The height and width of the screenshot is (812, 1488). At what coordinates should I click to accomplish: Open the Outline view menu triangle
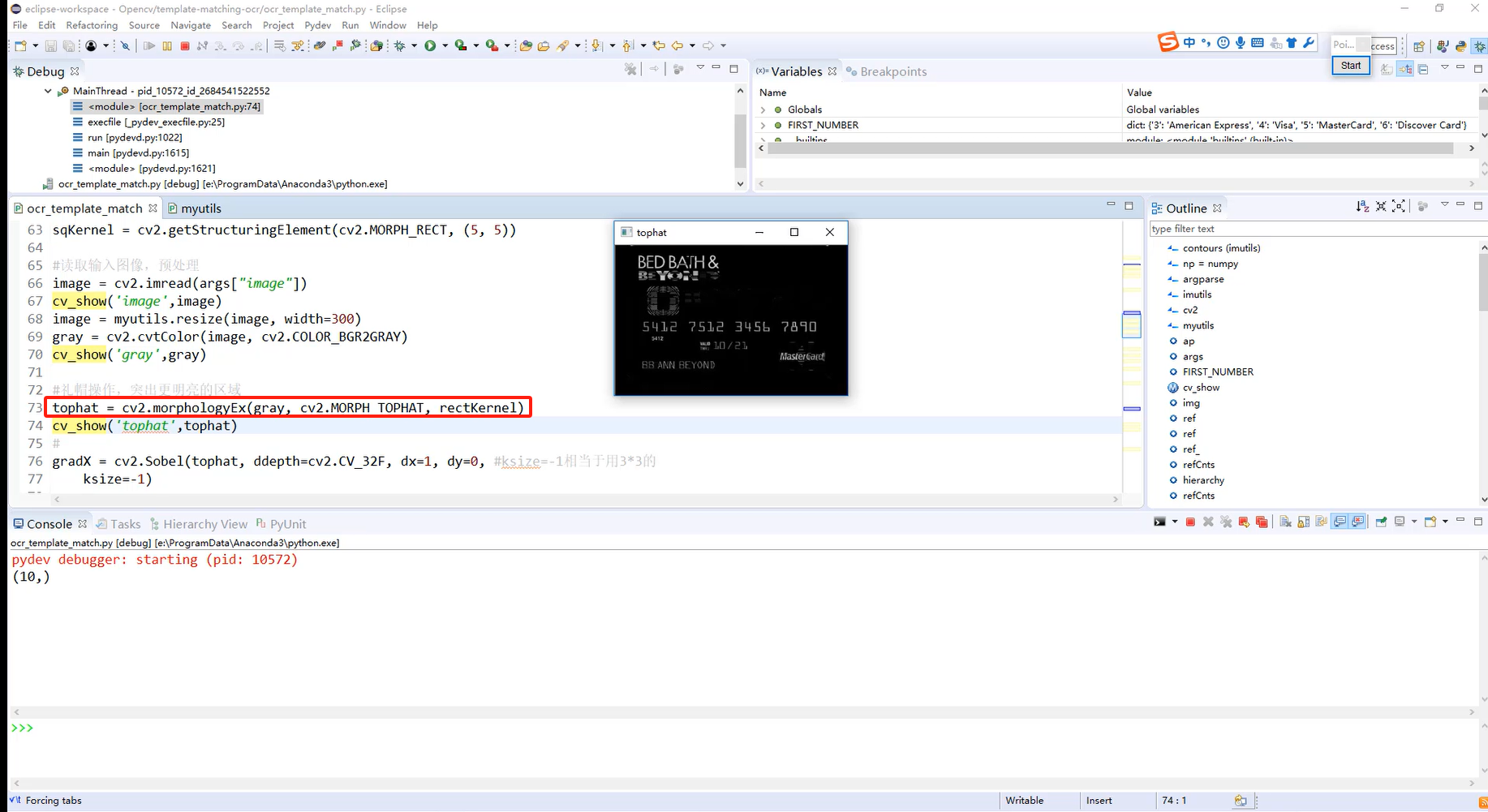tap(1444, 205)
